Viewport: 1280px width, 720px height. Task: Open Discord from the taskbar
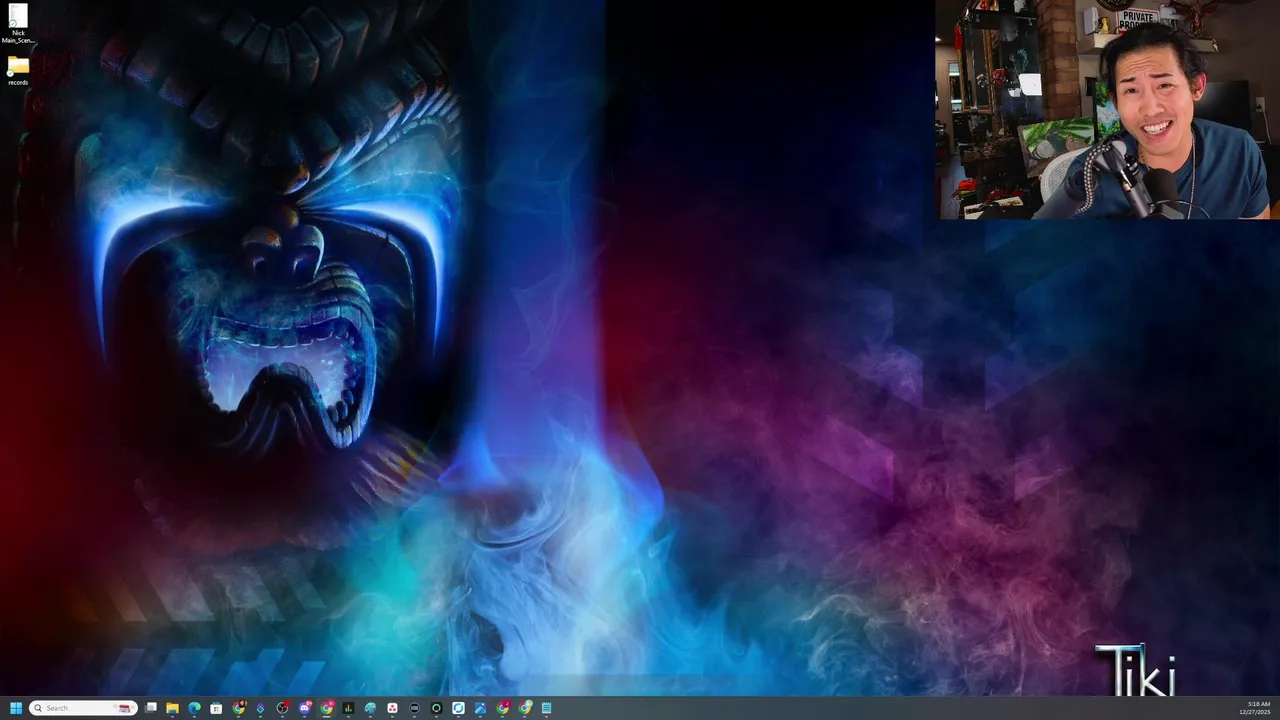pyautogui.click(x=305, y=708)
